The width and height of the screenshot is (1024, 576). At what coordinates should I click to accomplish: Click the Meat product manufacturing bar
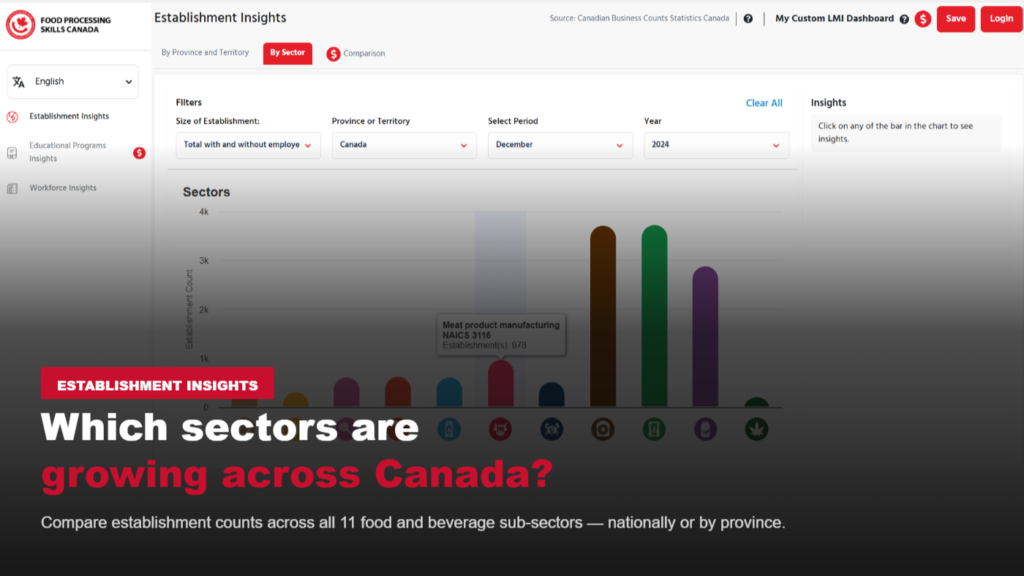coord(501,384)
